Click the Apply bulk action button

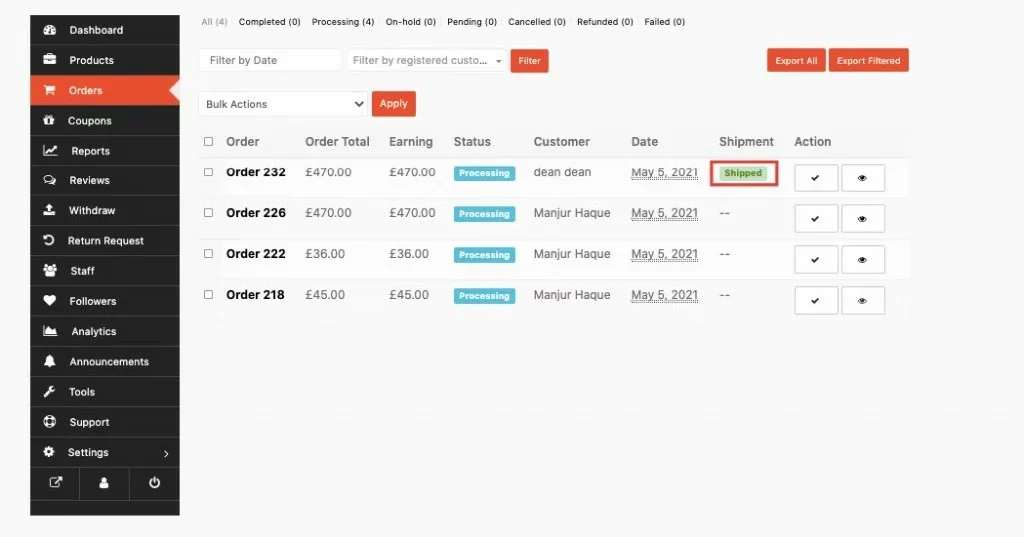click(x=394, y=103)
